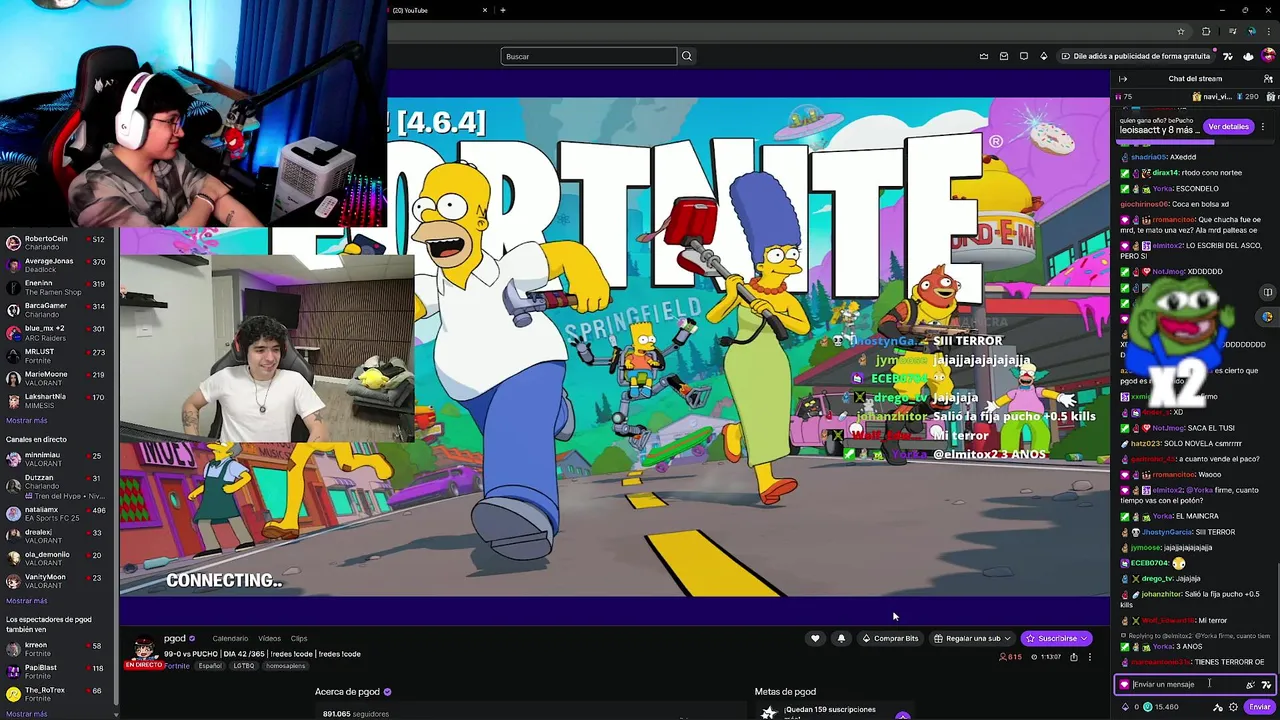
Task: Open the whispers speech bubble icon
Action: click(1024, 56)
